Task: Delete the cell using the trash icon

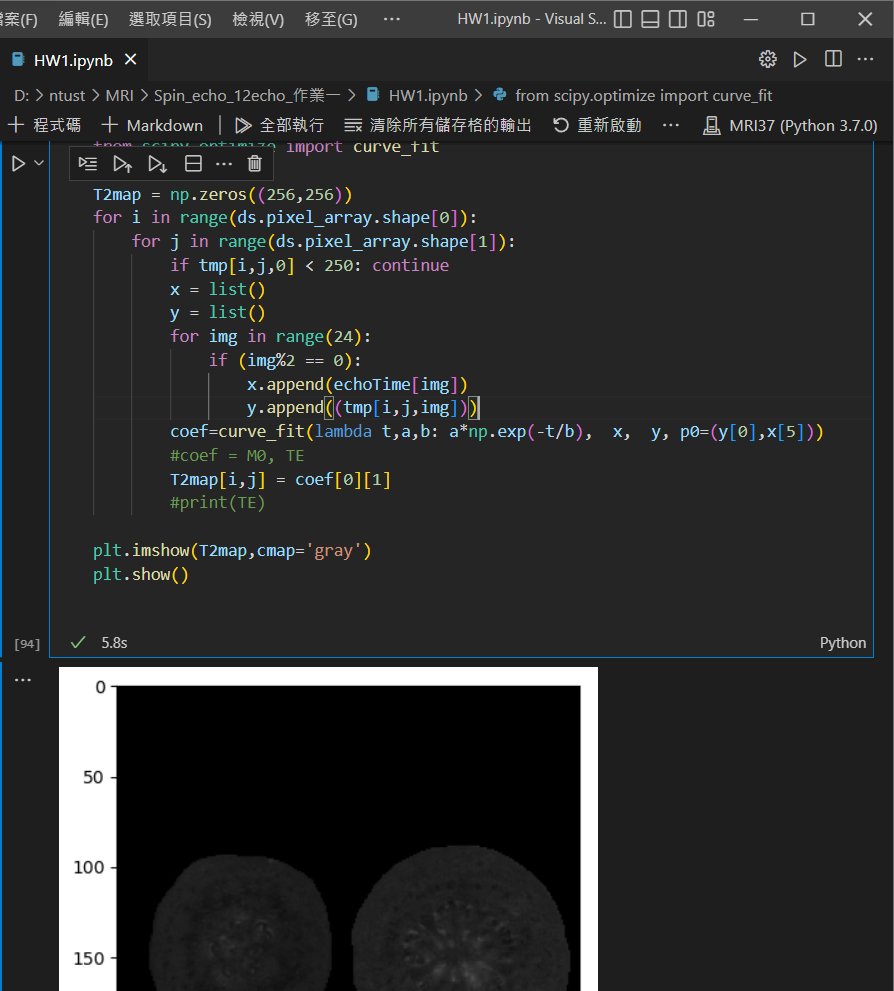Action: (x=254, y=163)
